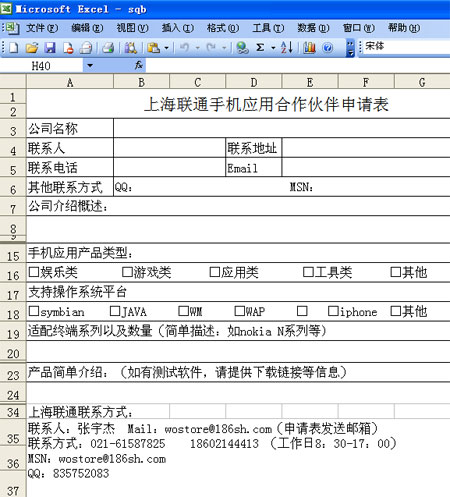Sort ascending with the A-Z icon

tap(287, 48)
